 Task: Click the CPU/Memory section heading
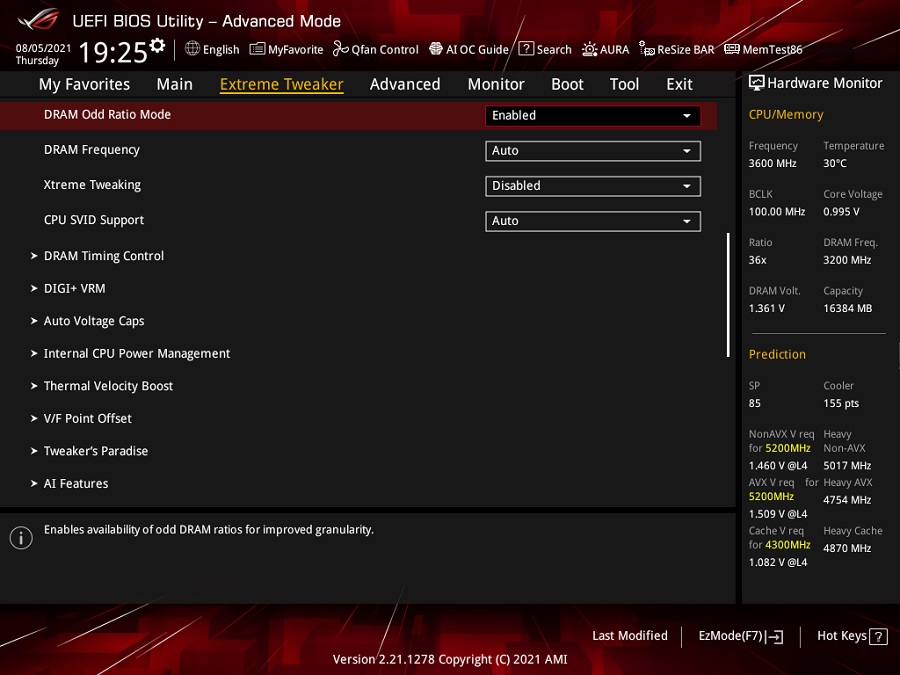[786, 115]
